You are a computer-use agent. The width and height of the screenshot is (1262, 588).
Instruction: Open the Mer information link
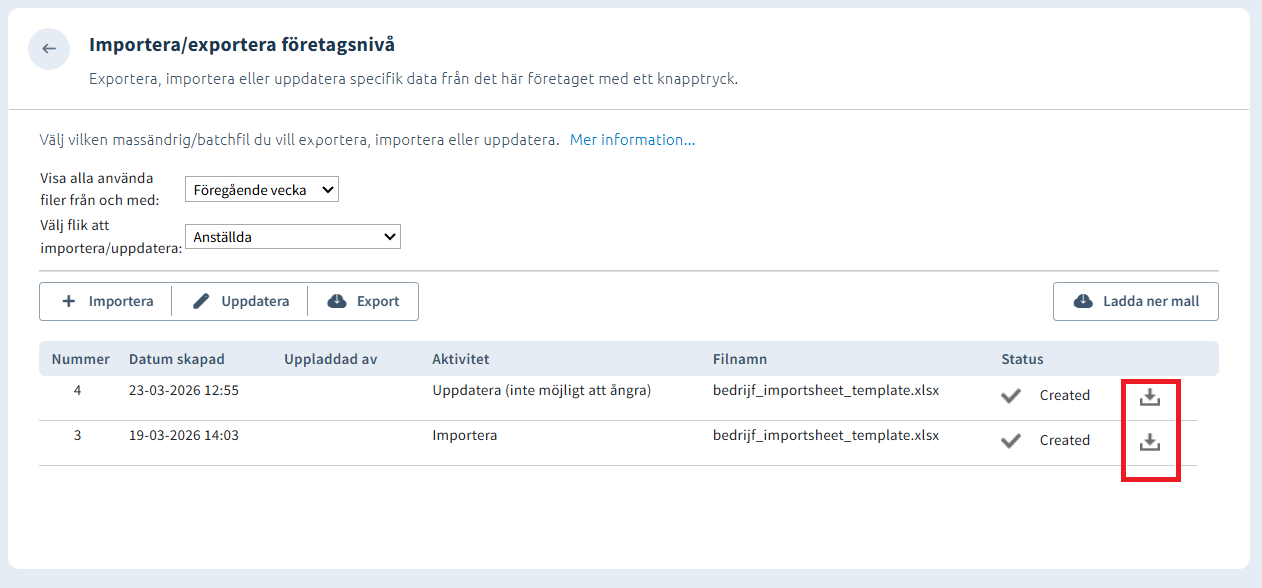click(632, 140)
